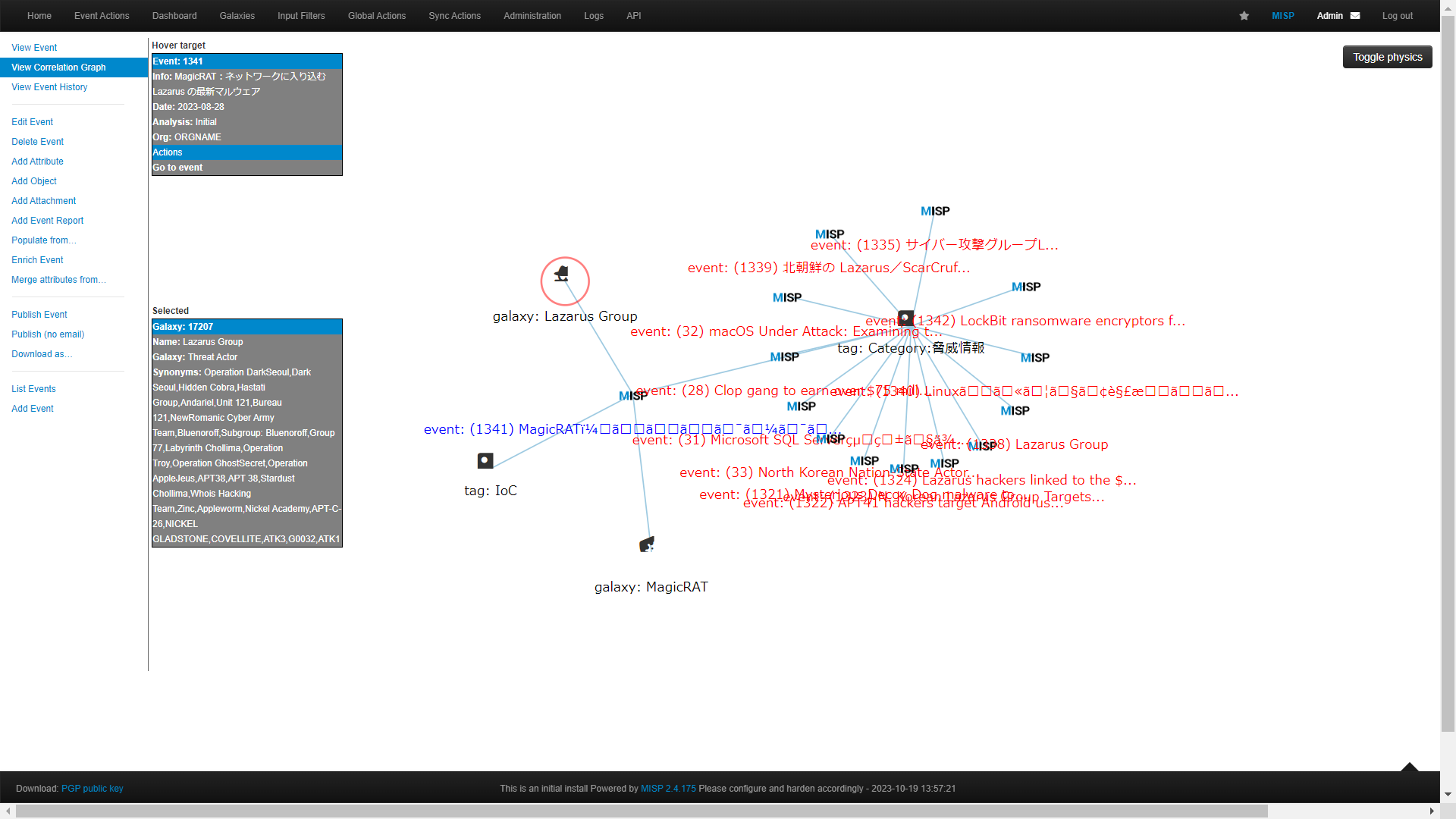The height and width of the screenshot is (819, 1456).
Task: Select the IoC tag node icon
Action: pyautogui.click(x=485, y=460)
